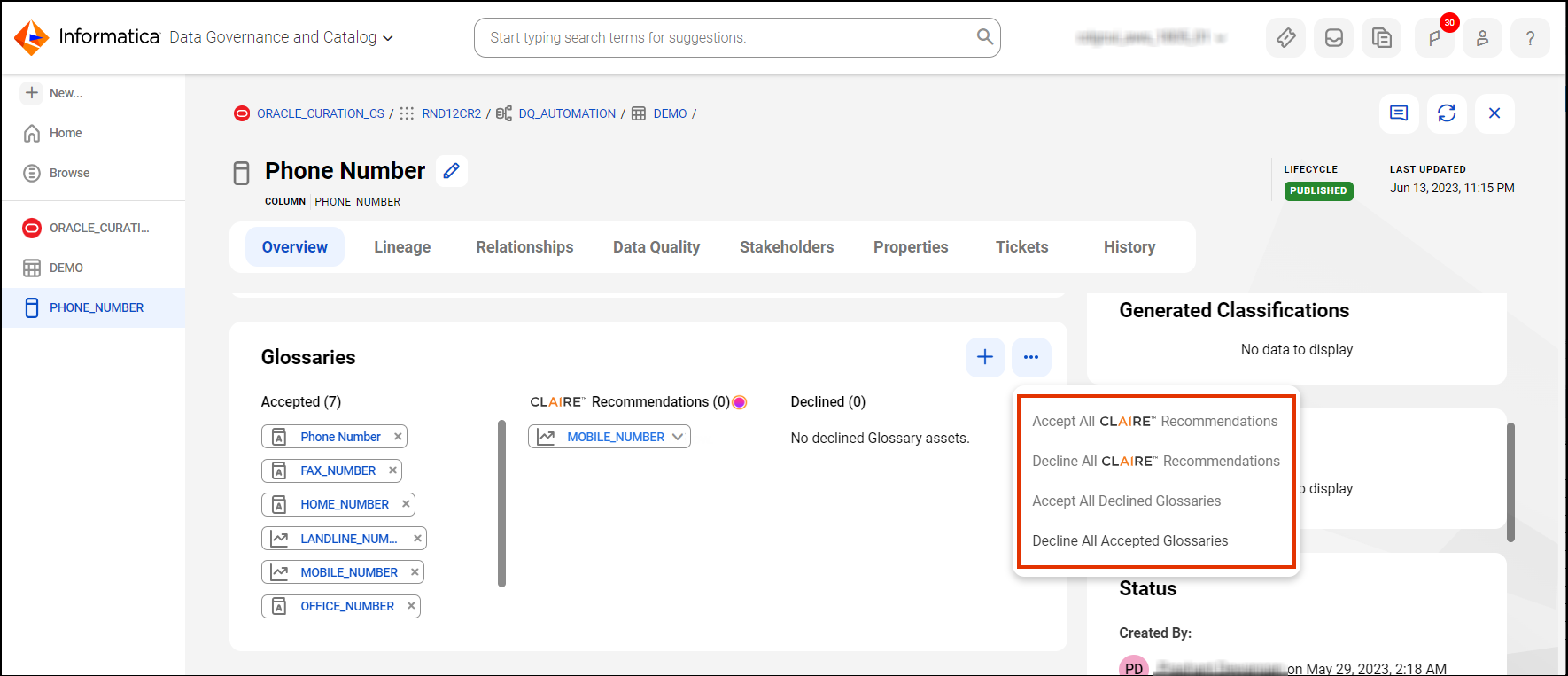The image size is (1568, 676).
Task: Edit Phone Number with the pencil icon
Action: tap(452, 171)
